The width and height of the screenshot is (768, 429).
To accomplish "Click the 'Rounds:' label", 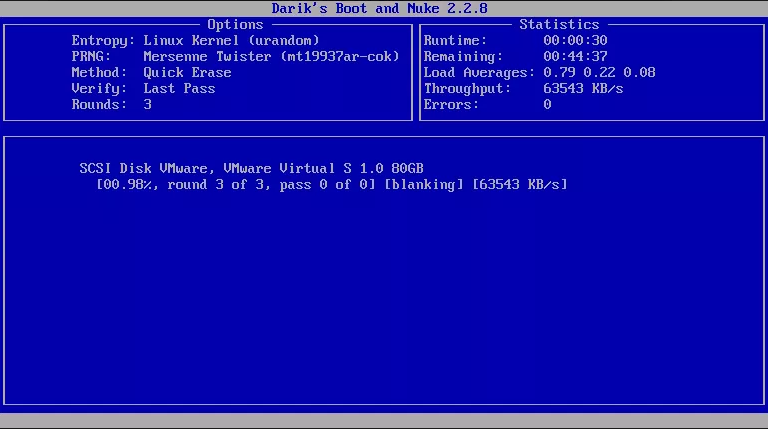I will (99, 105).
